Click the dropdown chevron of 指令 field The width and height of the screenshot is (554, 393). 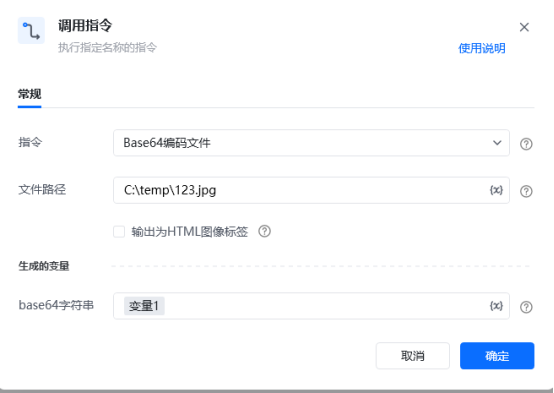pyautogui.click(x=497, y=143)
